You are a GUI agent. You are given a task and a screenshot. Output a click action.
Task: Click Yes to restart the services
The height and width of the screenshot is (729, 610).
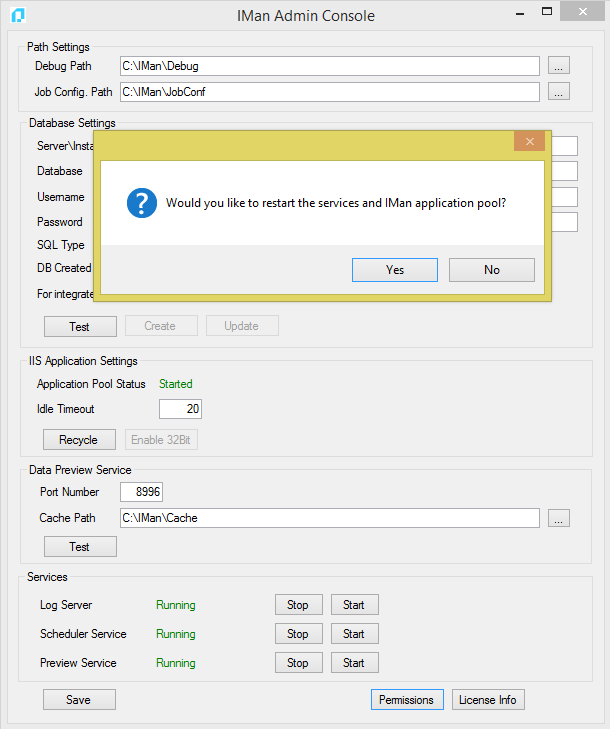(x=395, y=270)
